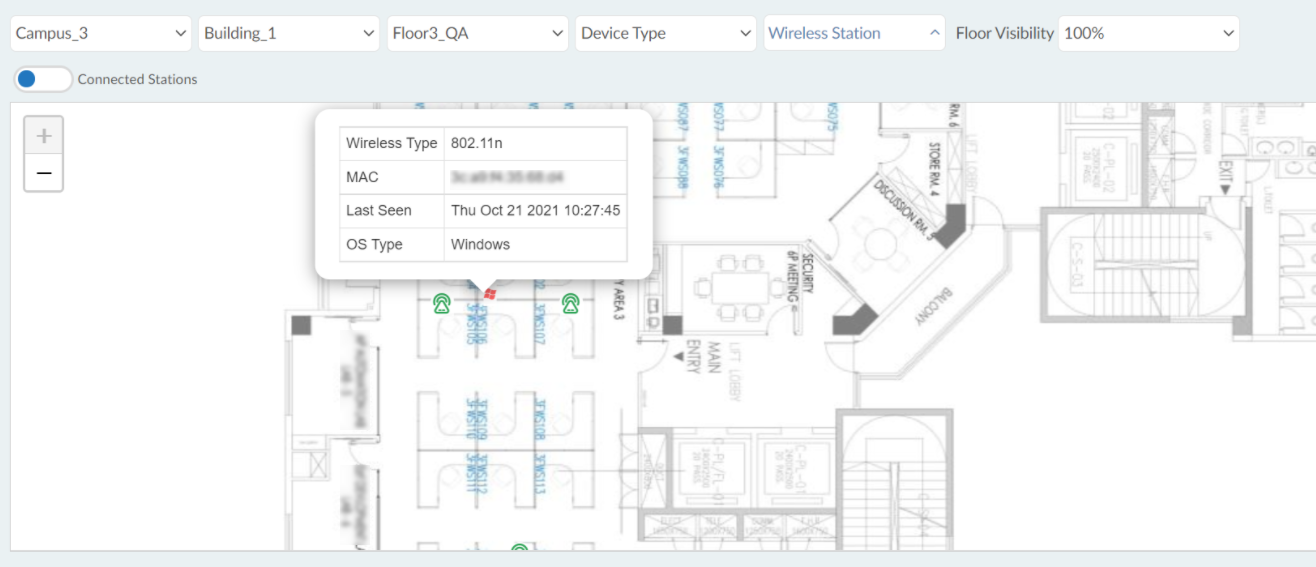
Task: Select the red Windows station marker
Action: click(x=489, y=293)
